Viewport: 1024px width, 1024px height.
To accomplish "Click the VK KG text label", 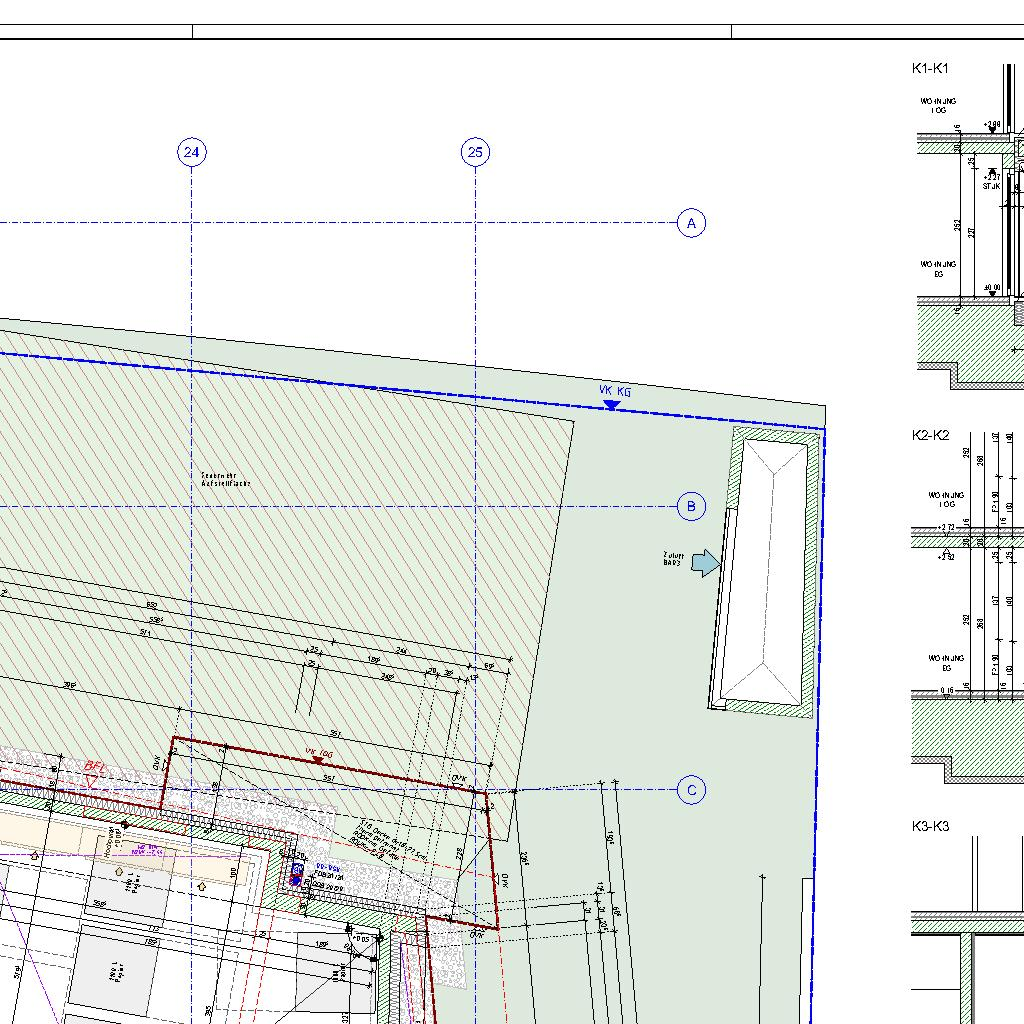I will click(615, 391).
